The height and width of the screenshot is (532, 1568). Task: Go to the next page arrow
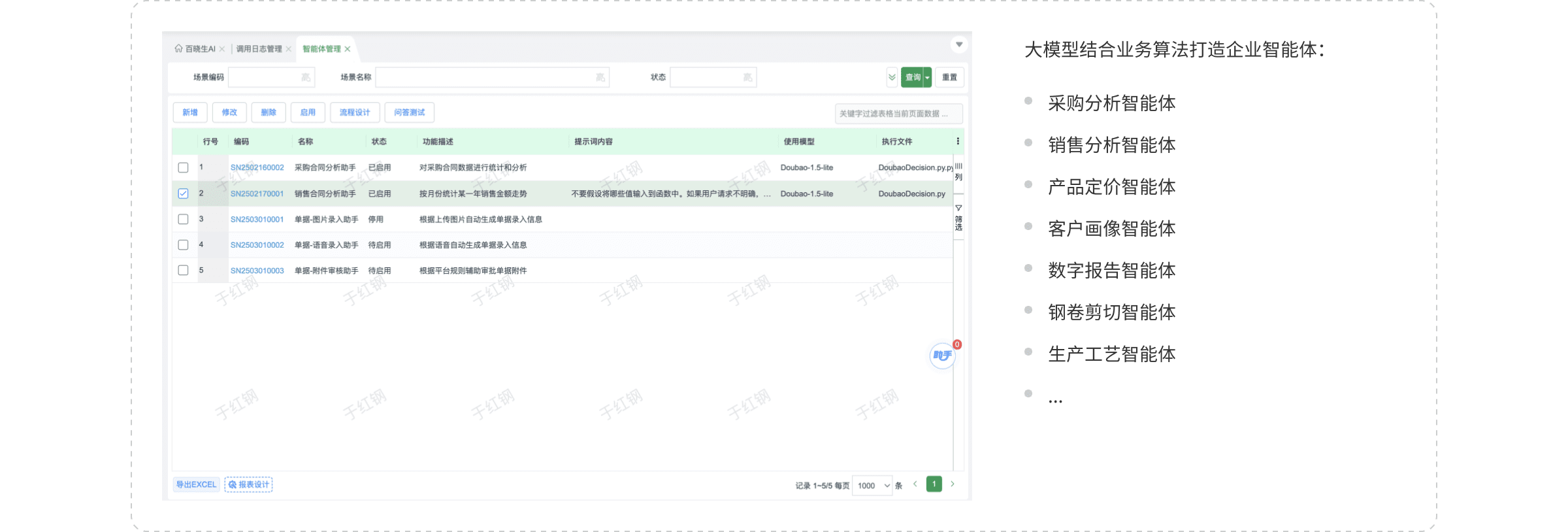(x=953, y=484)
